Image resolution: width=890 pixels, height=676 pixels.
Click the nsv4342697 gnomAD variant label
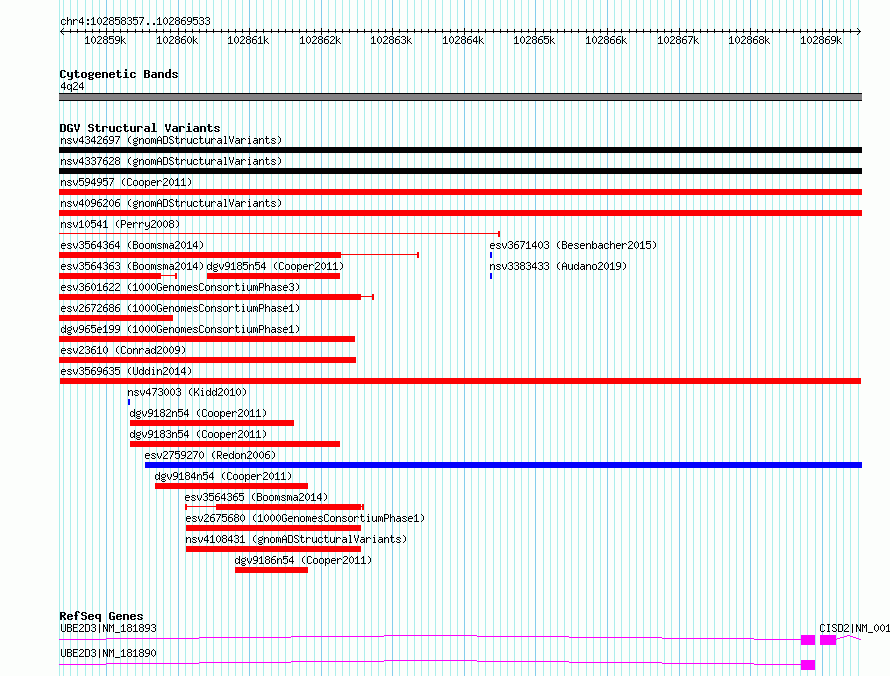171,140
